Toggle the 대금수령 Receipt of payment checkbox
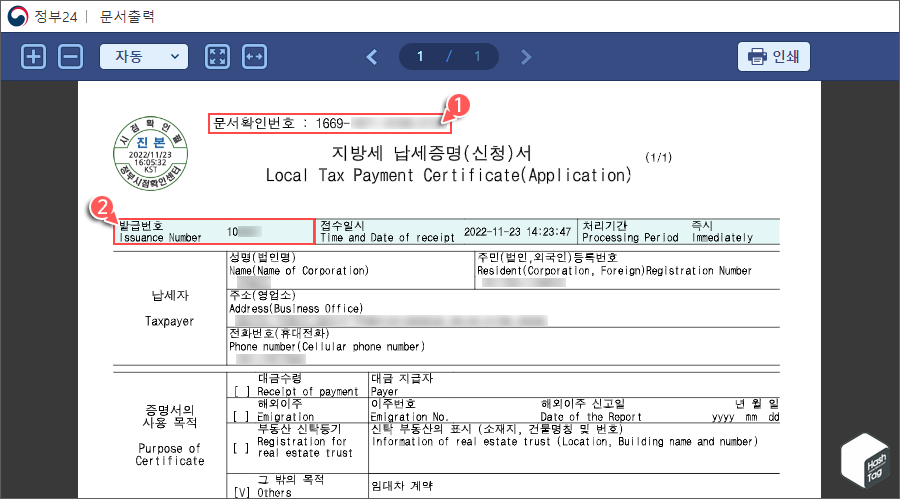Viewport: 900px width, 499px height. click(242, 392)
